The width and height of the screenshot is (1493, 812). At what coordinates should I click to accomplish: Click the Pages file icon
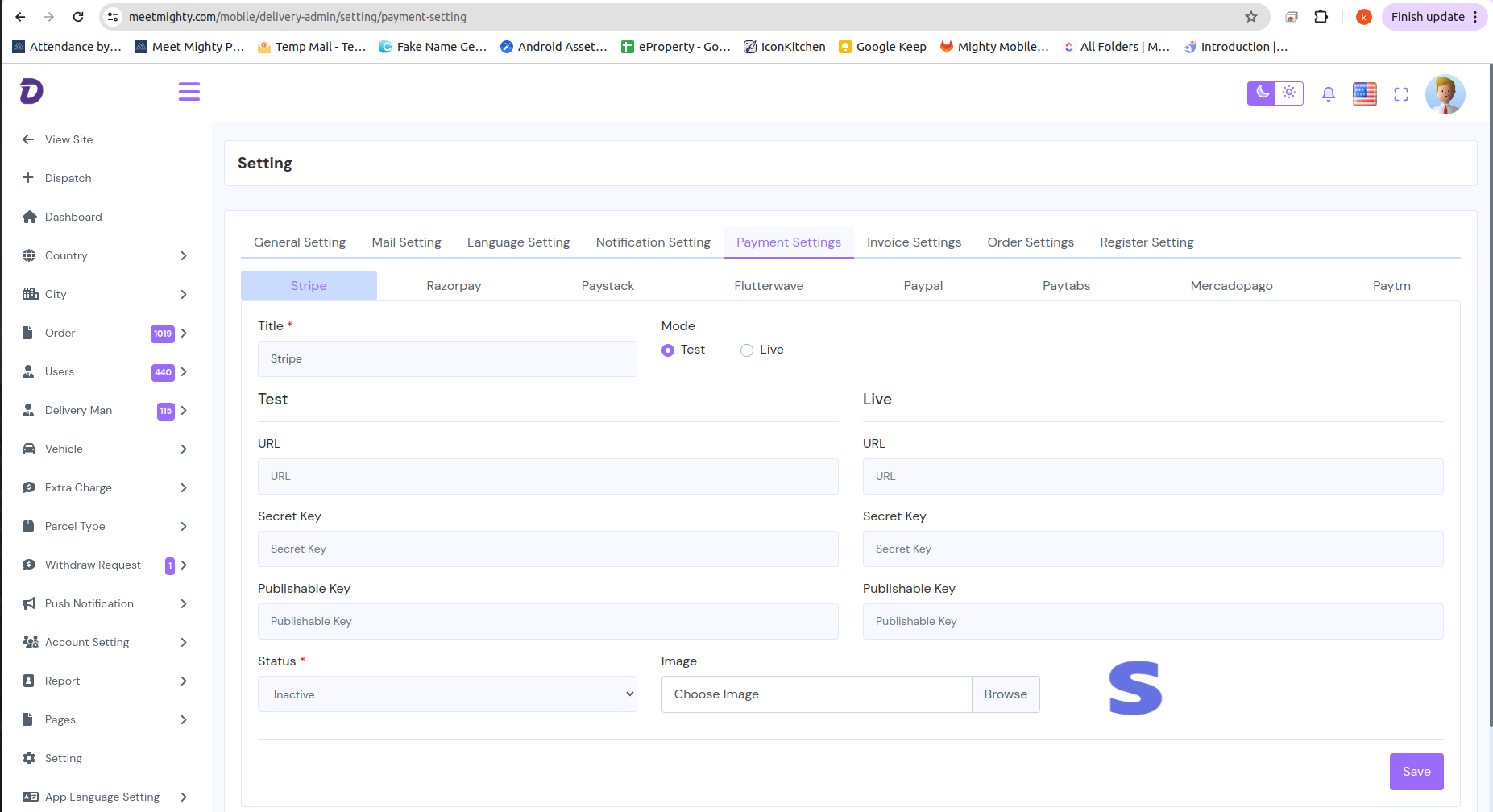point(27,719)
